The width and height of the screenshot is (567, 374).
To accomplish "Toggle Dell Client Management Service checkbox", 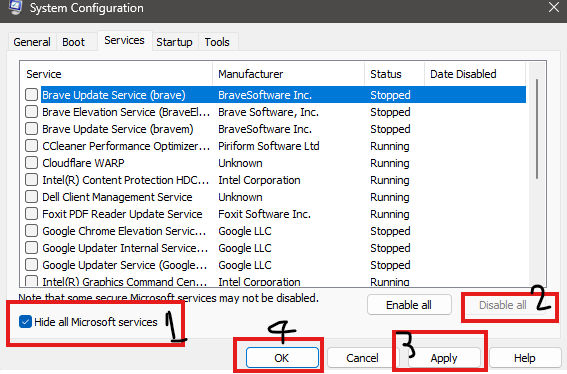I will tap(31, 197).
